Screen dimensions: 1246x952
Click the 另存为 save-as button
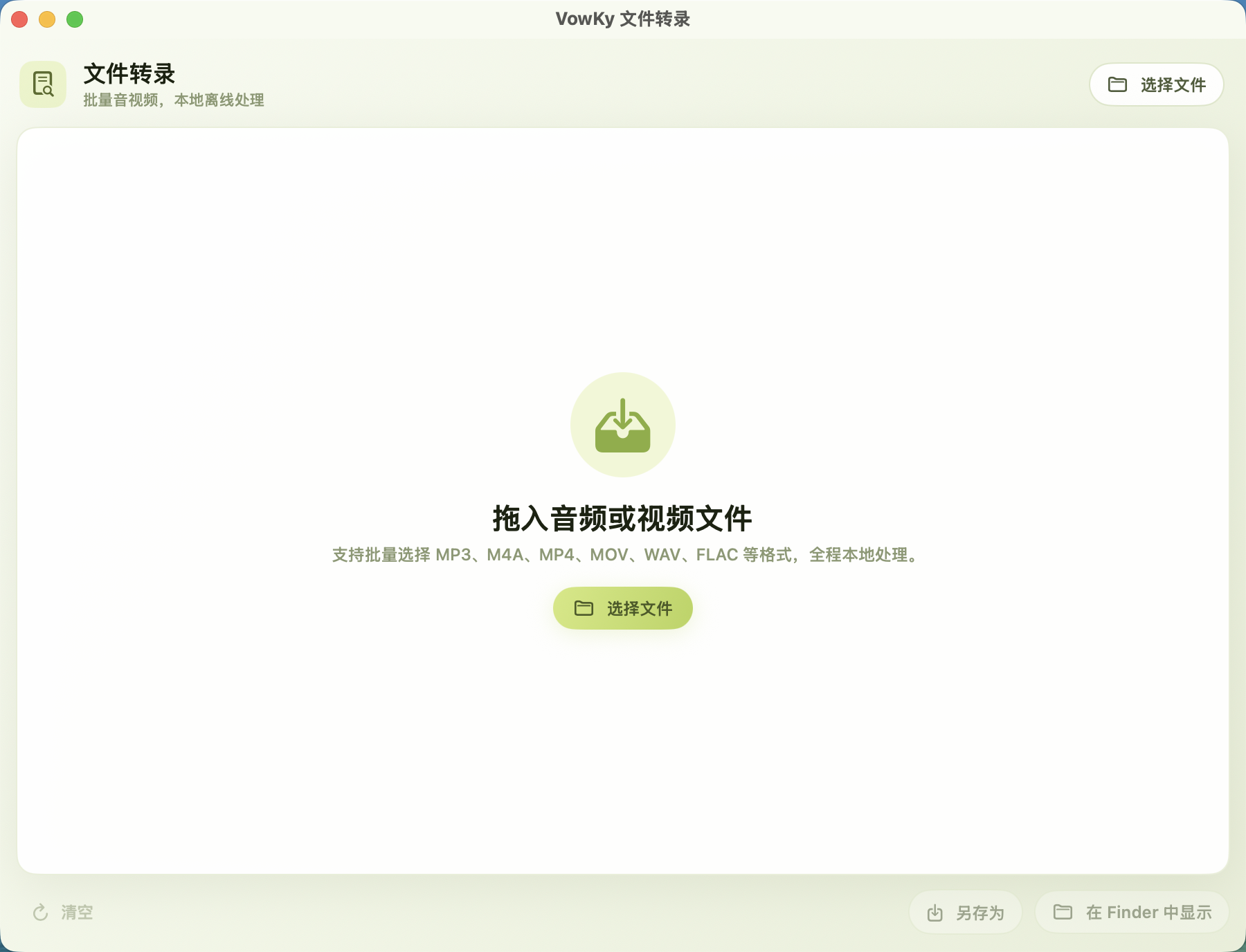(x=965, y=913)
